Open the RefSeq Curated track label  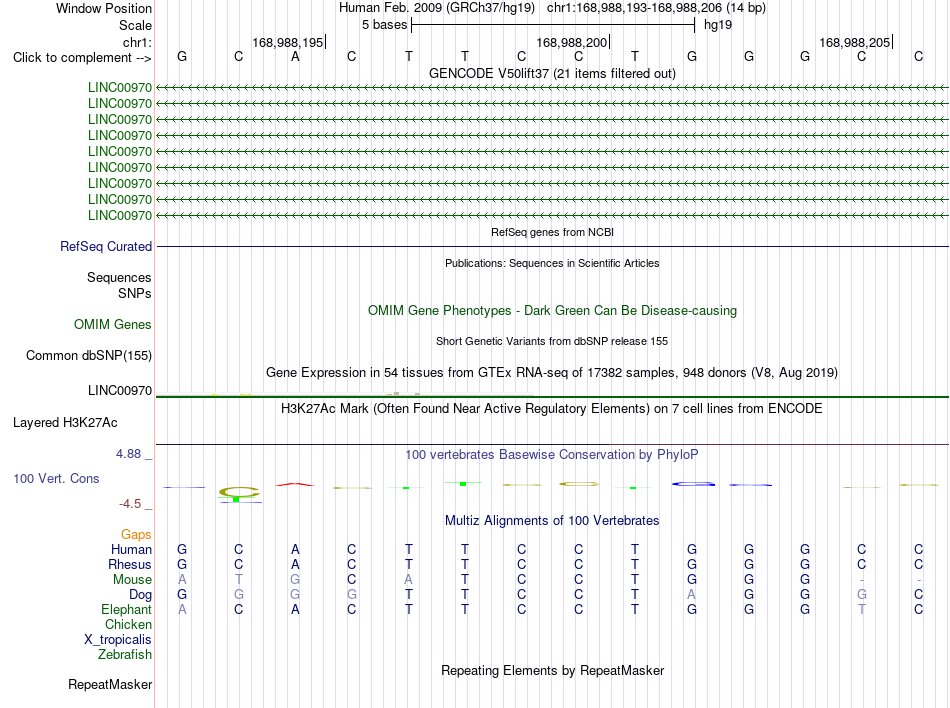click(105, 246)
